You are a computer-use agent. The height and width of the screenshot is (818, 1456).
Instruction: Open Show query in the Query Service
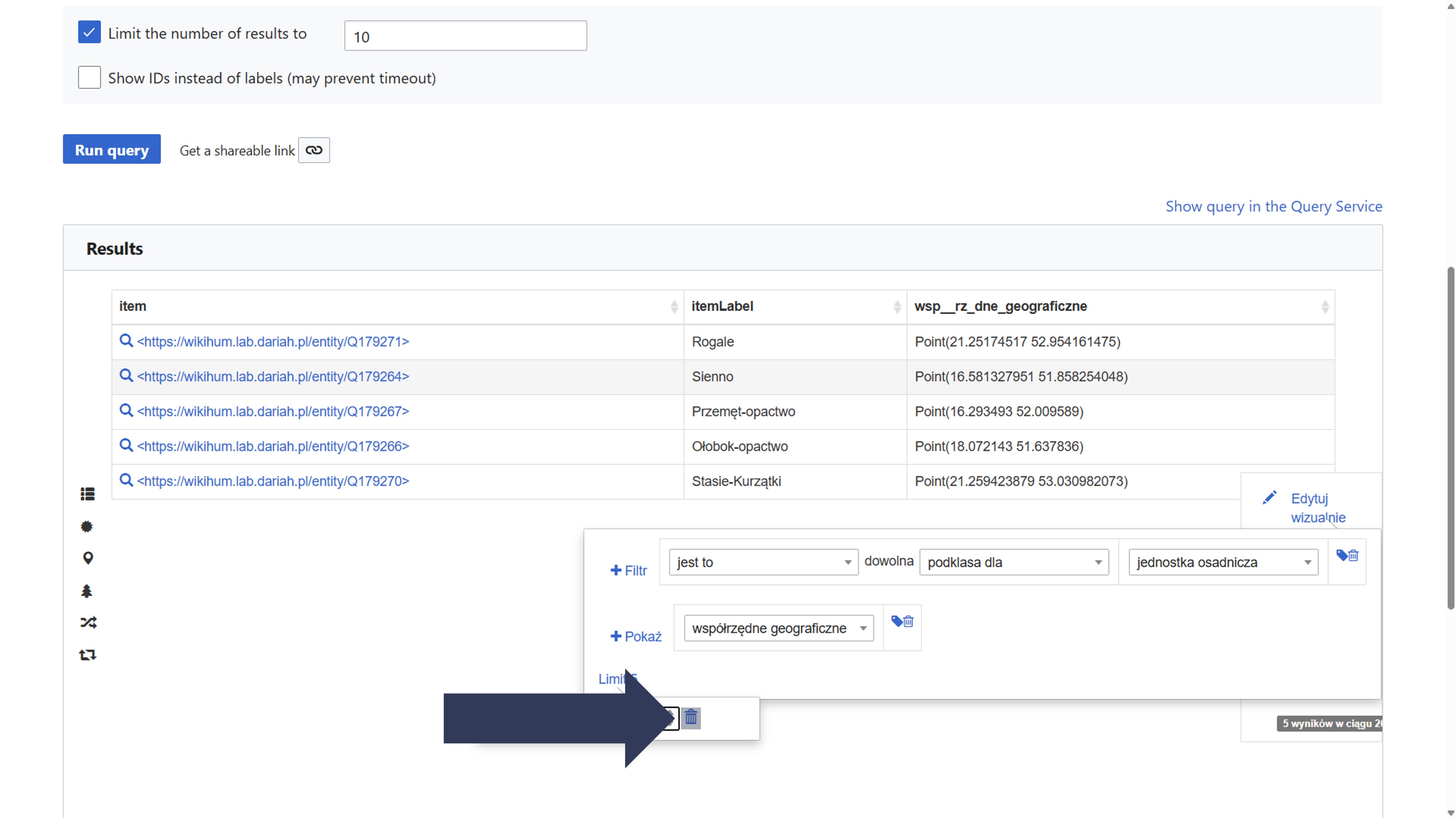(x=1273, y=206)
